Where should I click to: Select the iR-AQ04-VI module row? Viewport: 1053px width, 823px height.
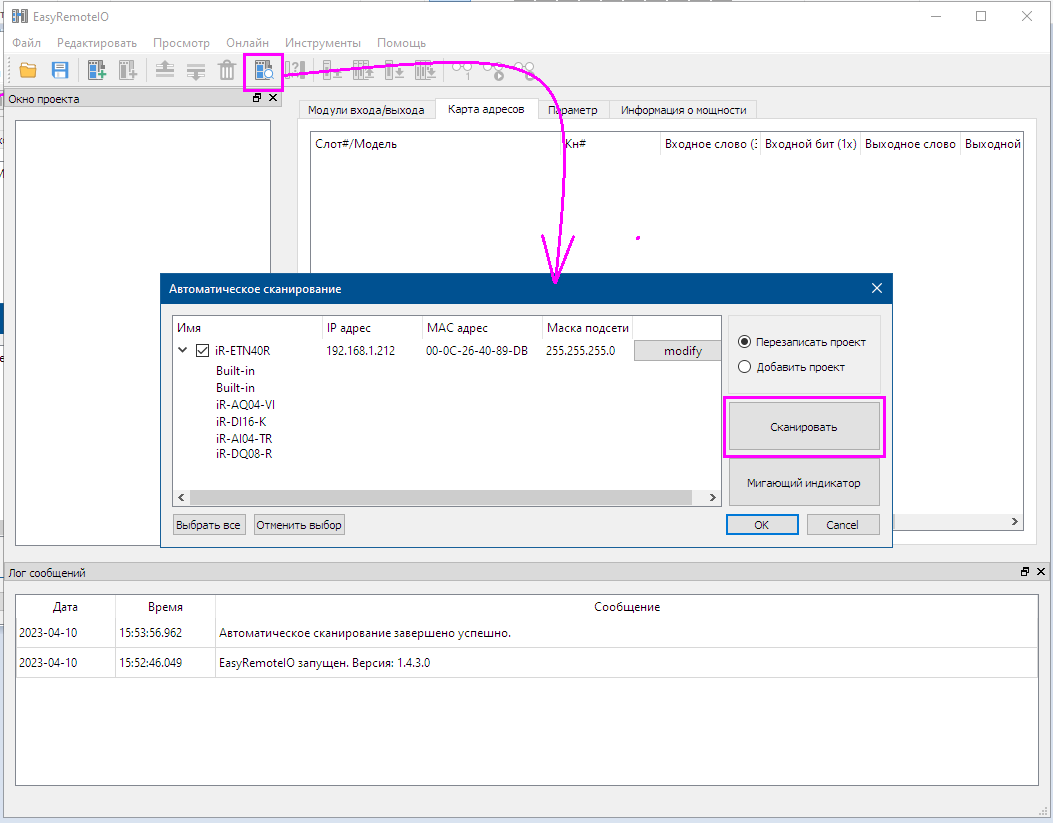[245, 405]
